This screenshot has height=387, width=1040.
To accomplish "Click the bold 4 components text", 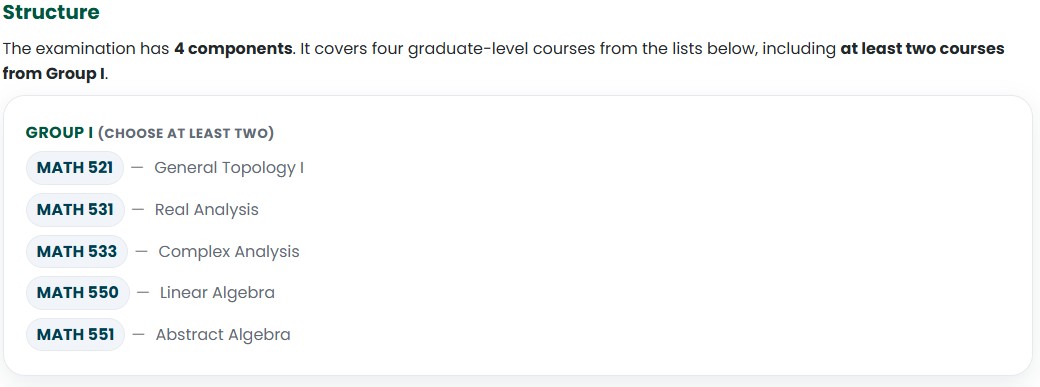I will click(233, 49).
